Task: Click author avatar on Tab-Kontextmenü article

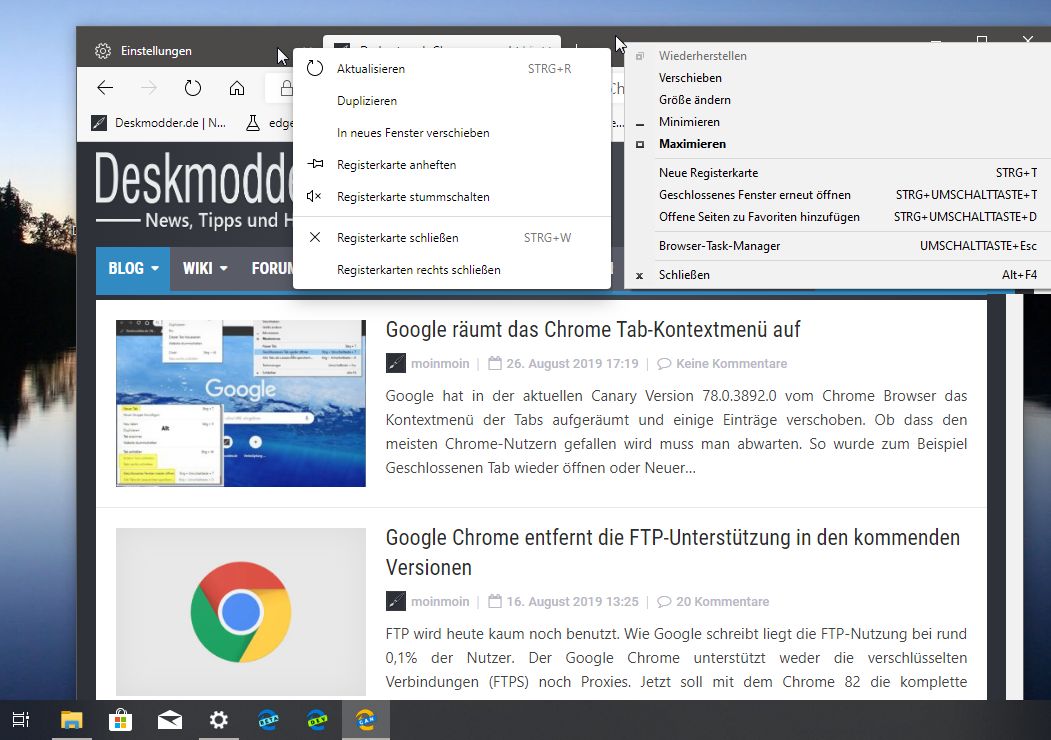Action: tap(395, 363)
